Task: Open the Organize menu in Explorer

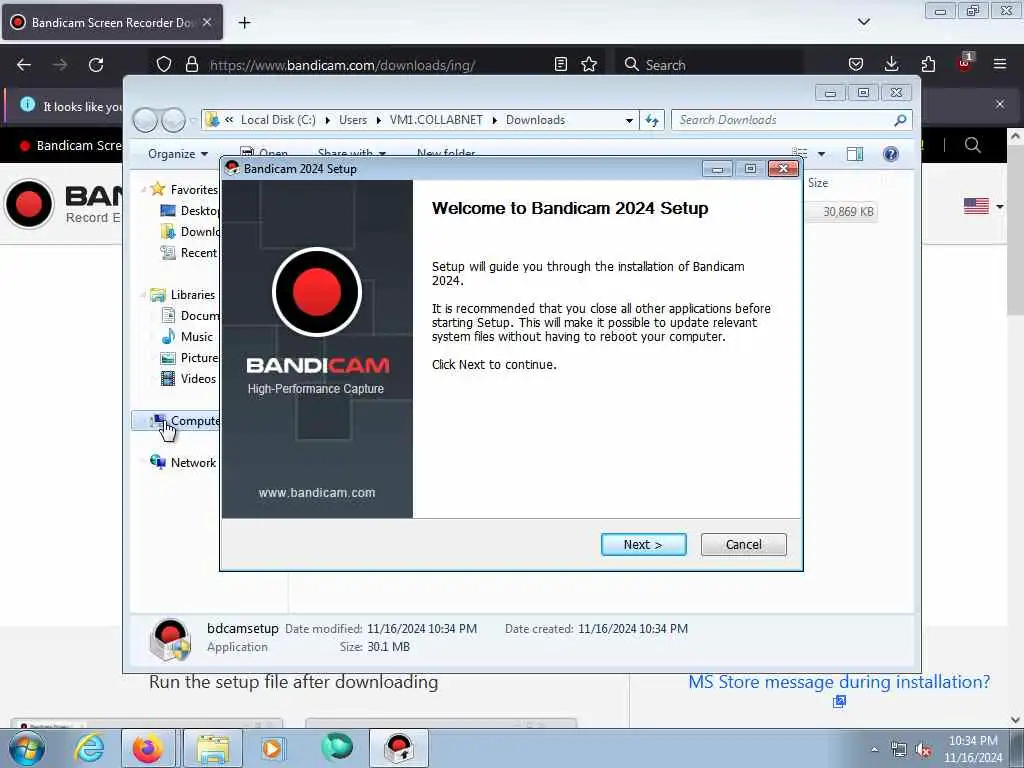Action: (177, 154)
